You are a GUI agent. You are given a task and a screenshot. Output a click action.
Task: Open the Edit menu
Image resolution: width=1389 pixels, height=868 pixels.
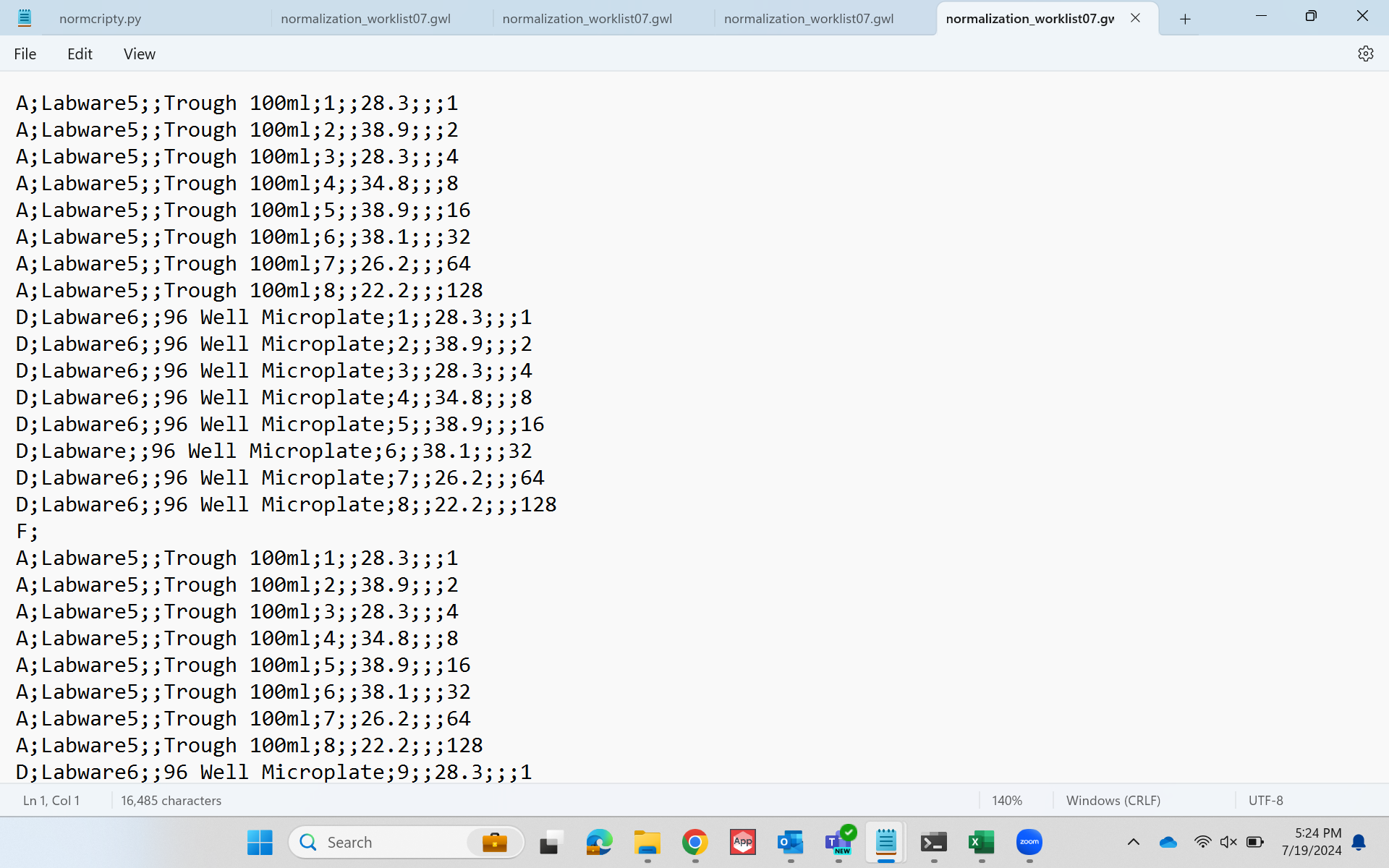[x=80, y=54]
